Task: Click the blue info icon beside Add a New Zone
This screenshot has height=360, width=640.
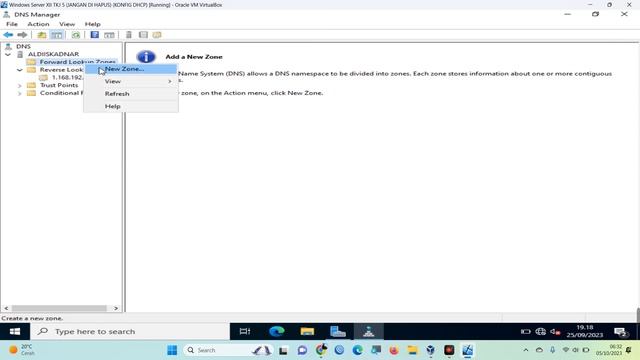Action: [x=146, y=57]
